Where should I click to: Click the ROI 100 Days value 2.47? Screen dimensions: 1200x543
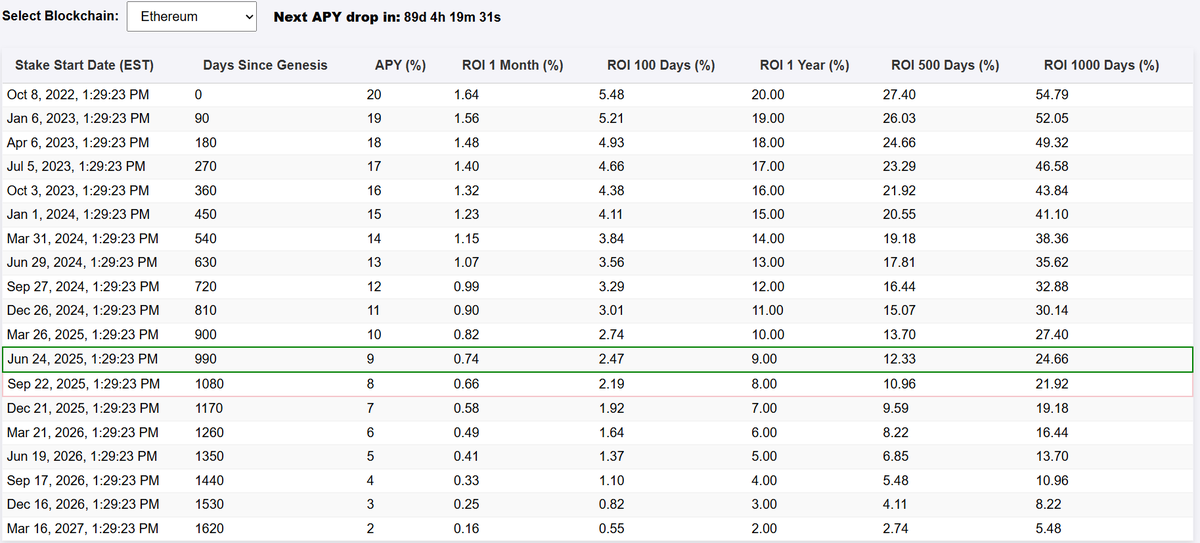pos(612,359)
